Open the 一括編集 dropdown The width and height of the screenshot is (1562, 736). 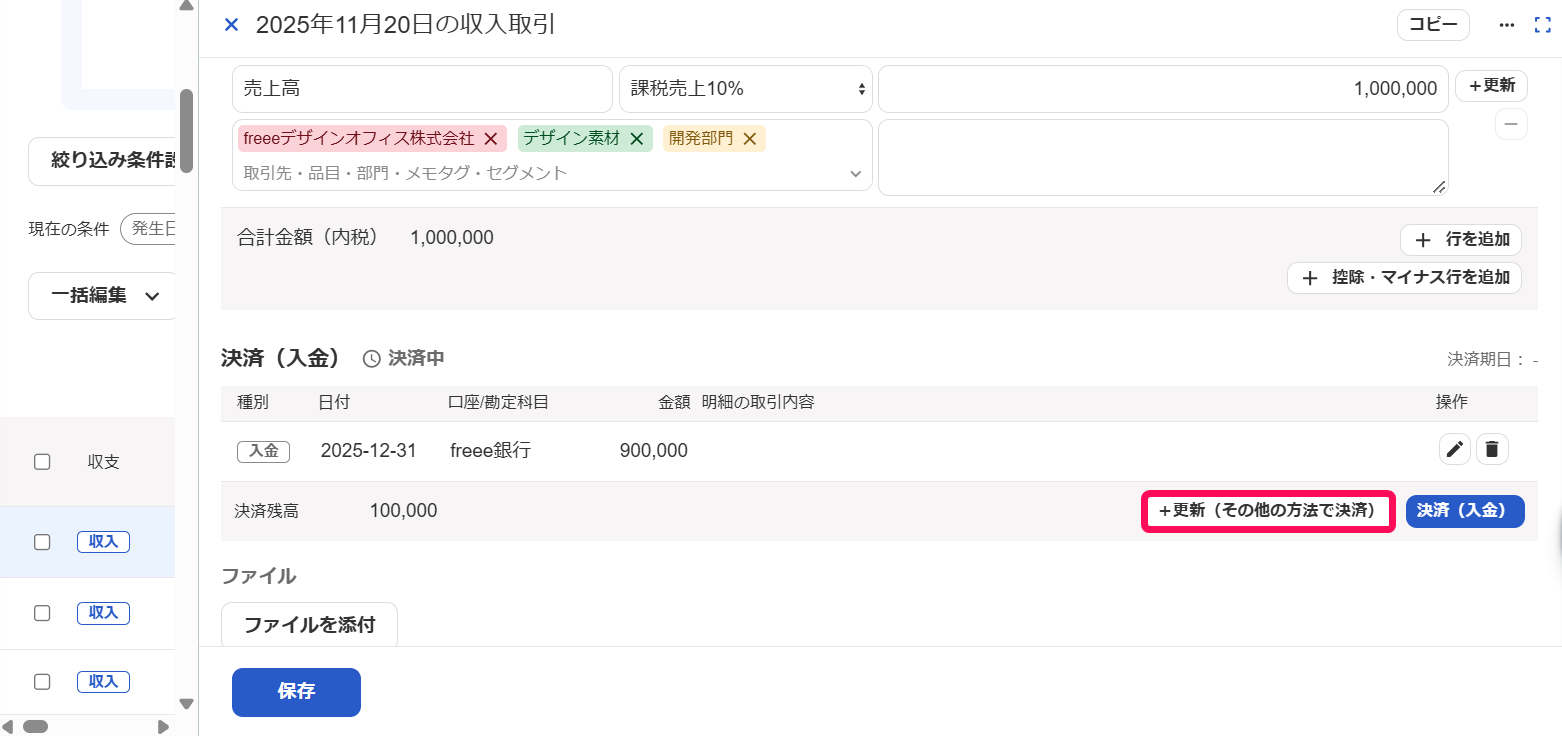point(105,296)
